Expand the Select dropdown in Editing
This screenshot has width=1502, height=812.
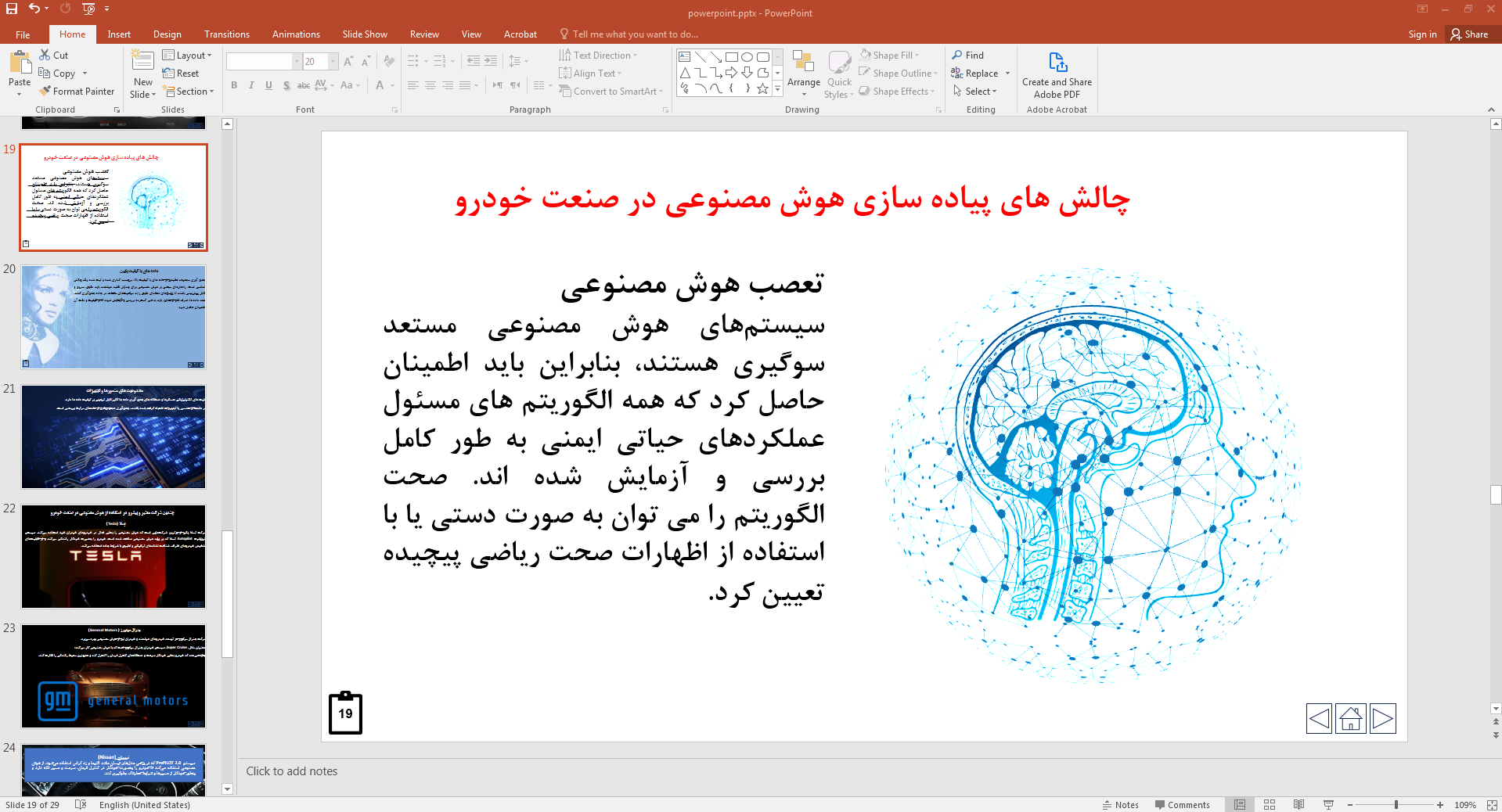click(x=974, y=92)
